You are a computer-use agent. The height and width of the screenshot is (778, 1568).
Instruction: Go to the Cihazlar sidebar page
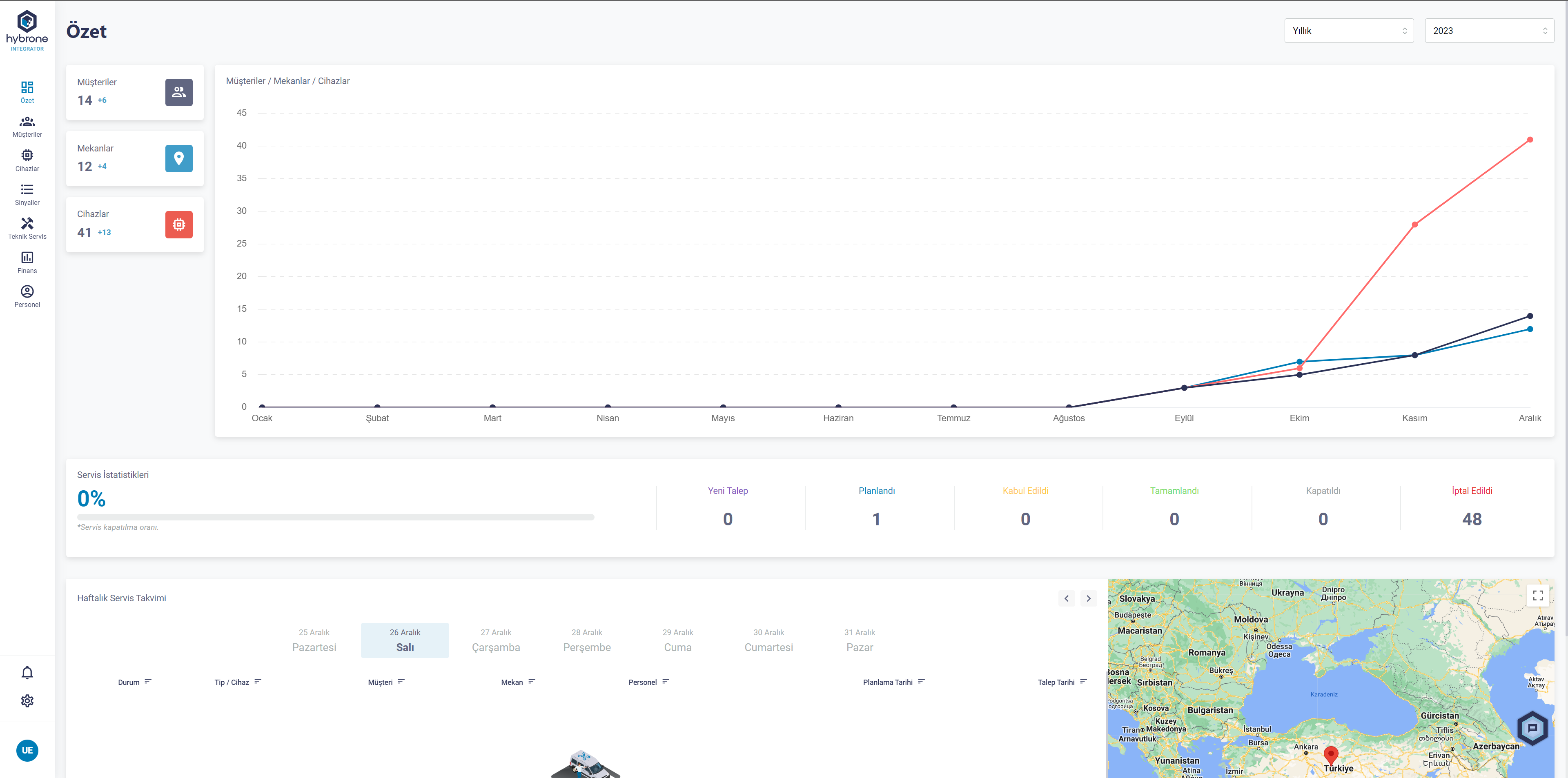coord(27,160)
